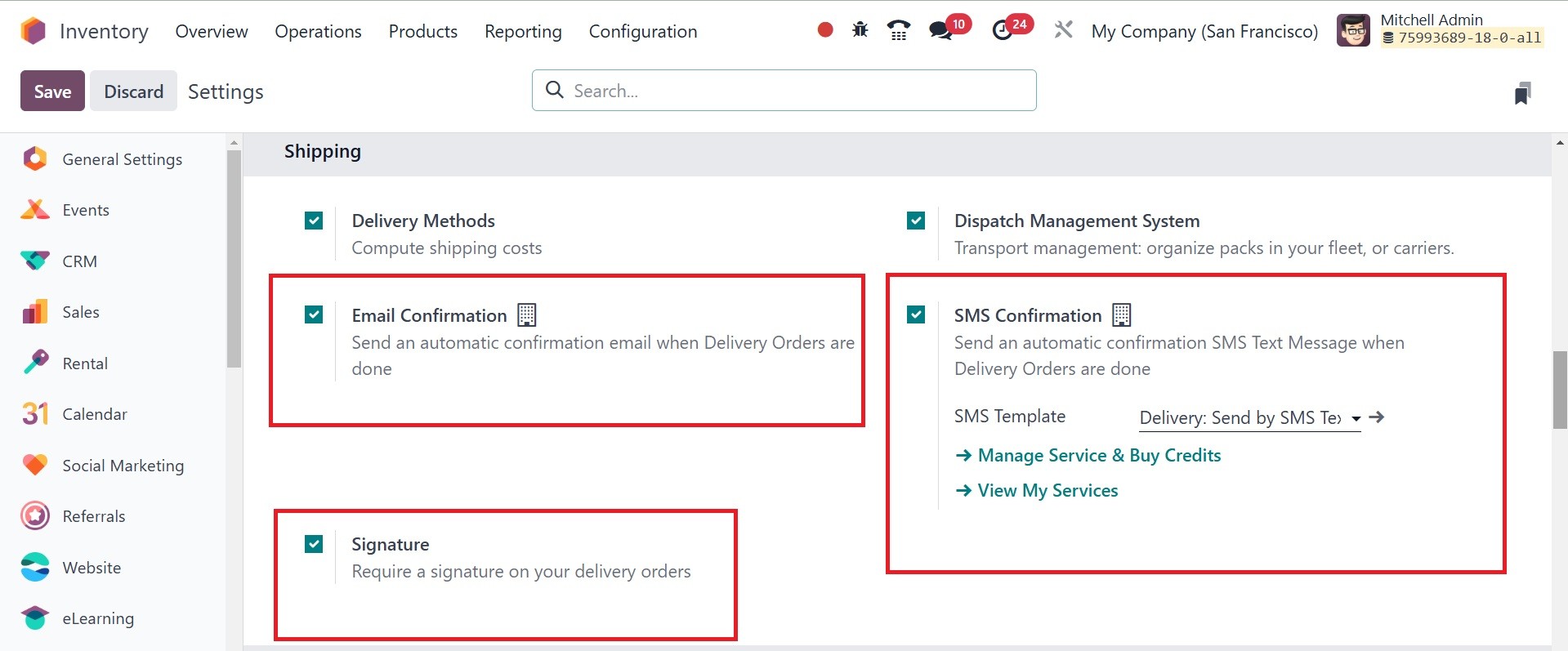Click the red recording dot icon
This screenshot has width=1568, height=651.
(x=825, y=30)
